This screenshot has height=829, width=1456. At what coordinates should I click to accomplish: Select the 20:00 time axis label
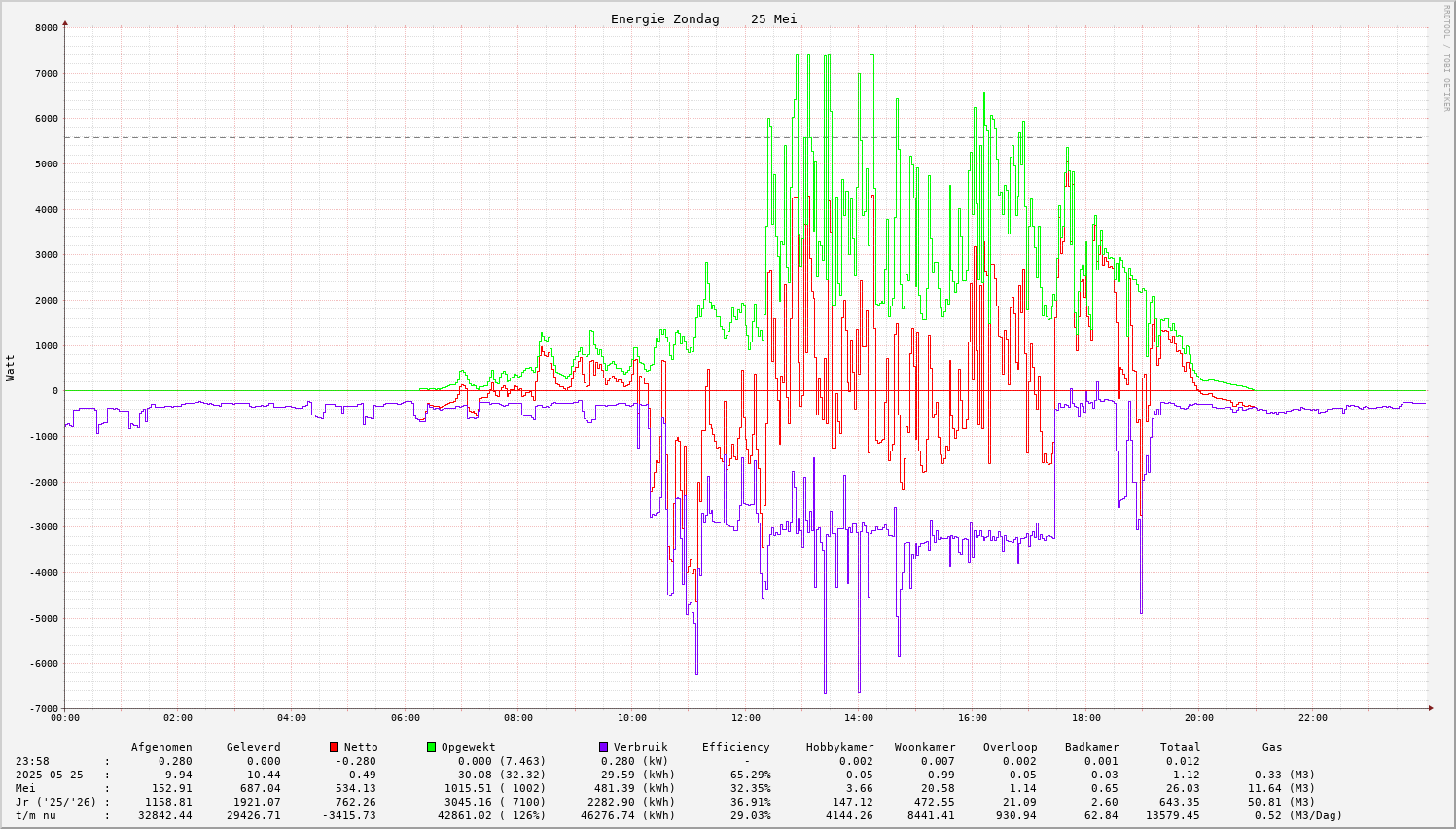point(1199,718)
